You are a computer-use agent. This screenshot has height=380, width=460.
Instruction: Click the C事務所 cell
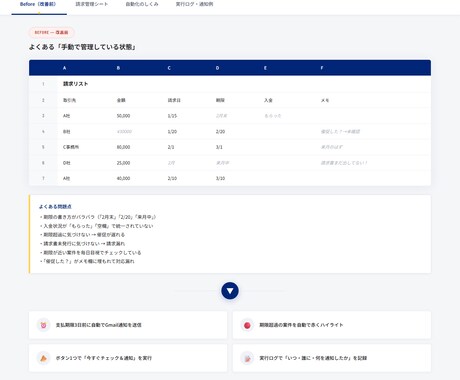(71, 147)
